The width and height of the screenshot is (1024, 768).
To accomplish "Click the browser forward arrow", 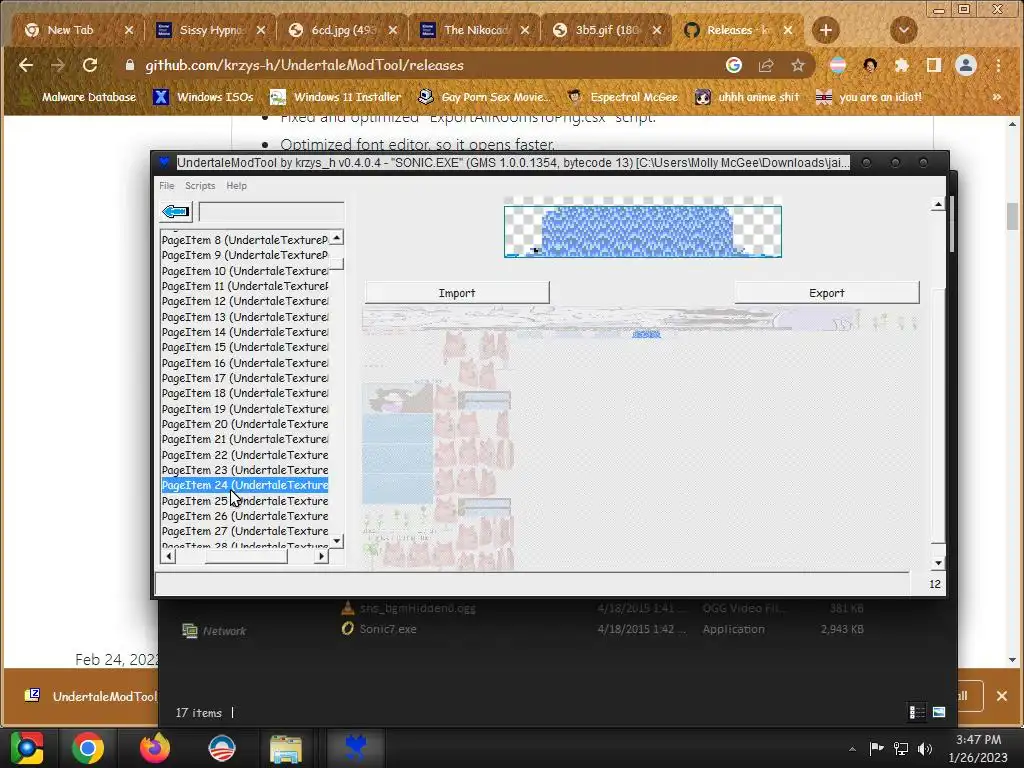I will [x=57, y=65].
